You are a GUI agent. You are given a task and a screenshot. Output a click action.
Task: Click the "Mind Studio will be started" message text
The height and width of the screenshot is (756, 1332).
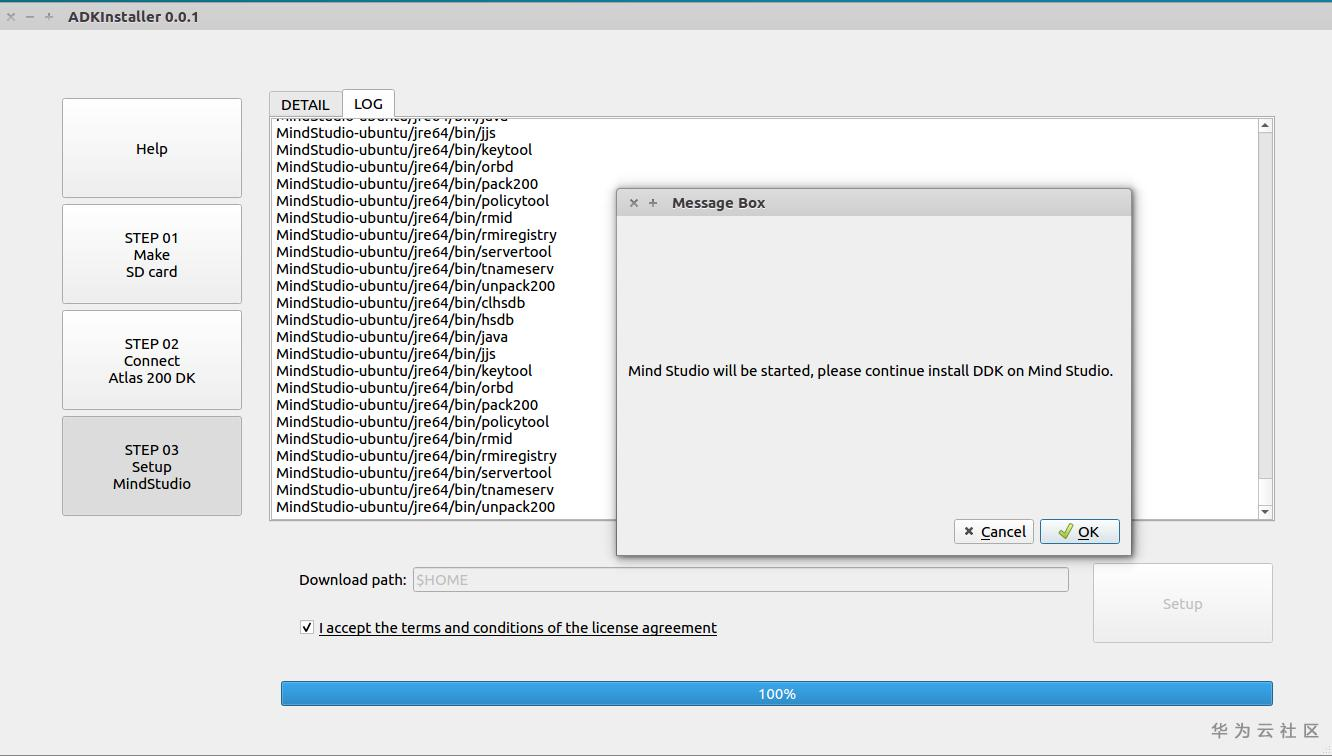tap(870, 371)
